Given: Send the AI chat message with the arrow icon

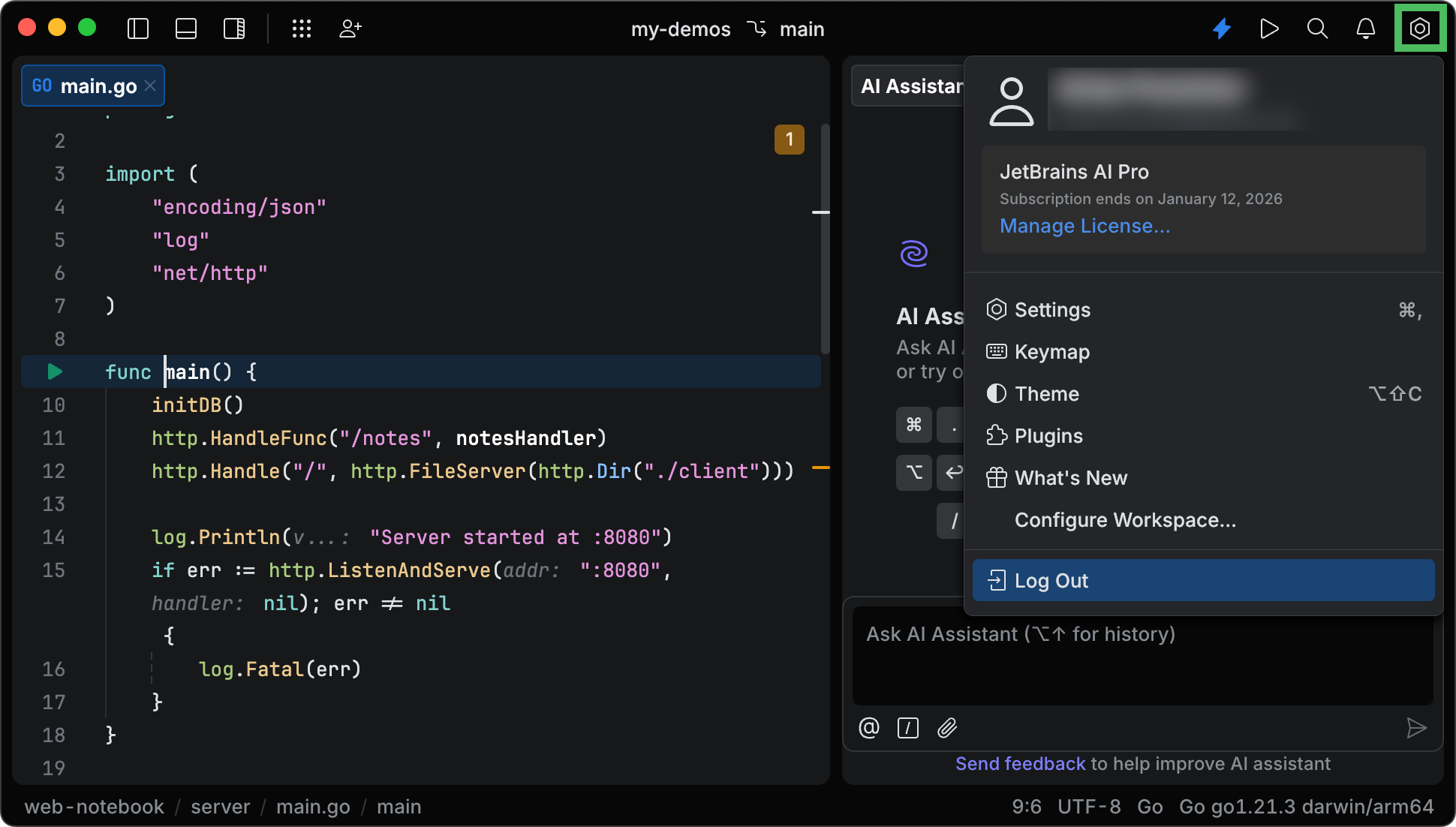Looking at the screenshot, I should [x=1417, y=728].
